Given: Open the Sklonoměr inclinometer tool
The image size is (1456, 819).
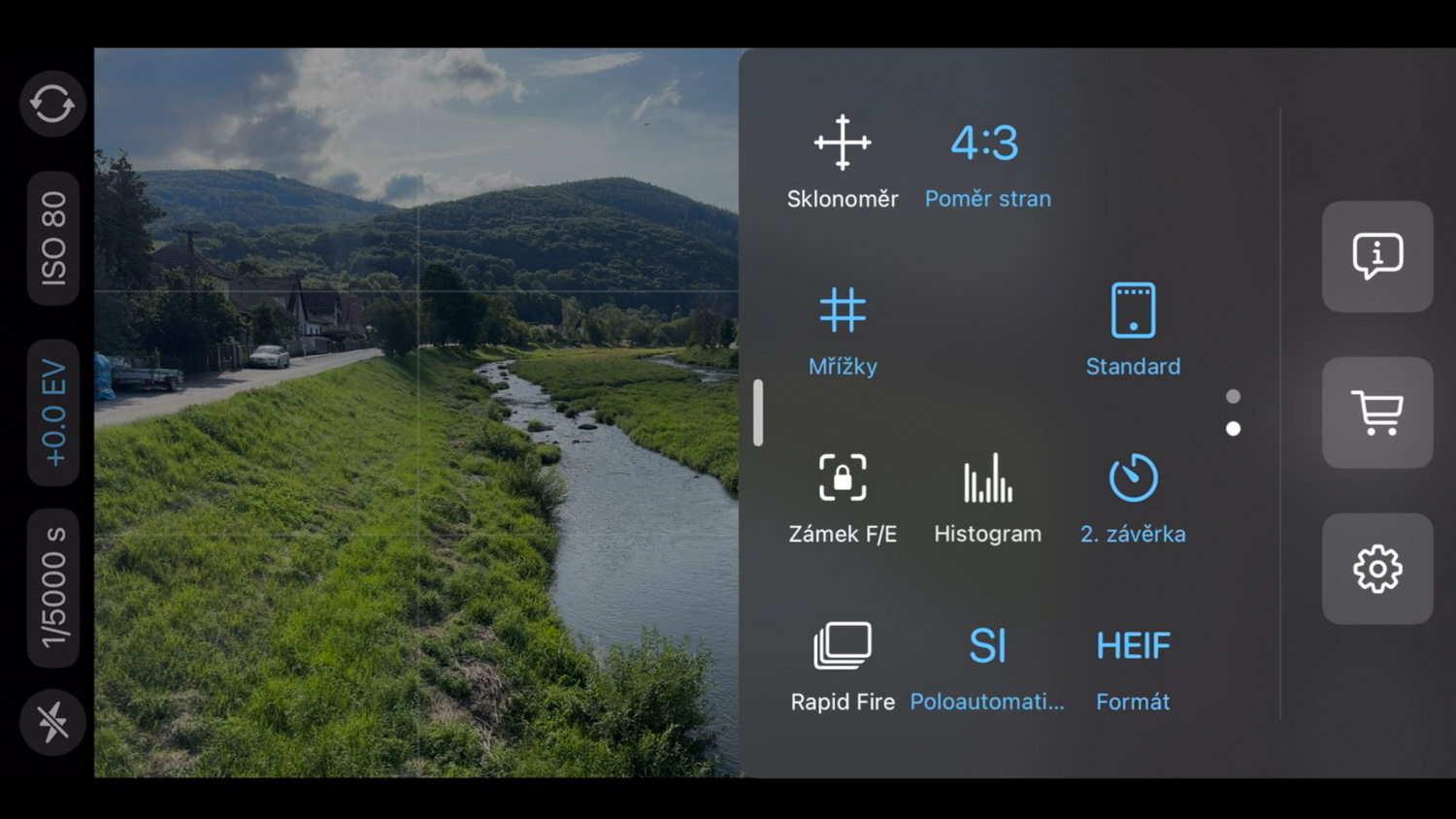Looking at the screenshot, I should click(x=842, y=162).
